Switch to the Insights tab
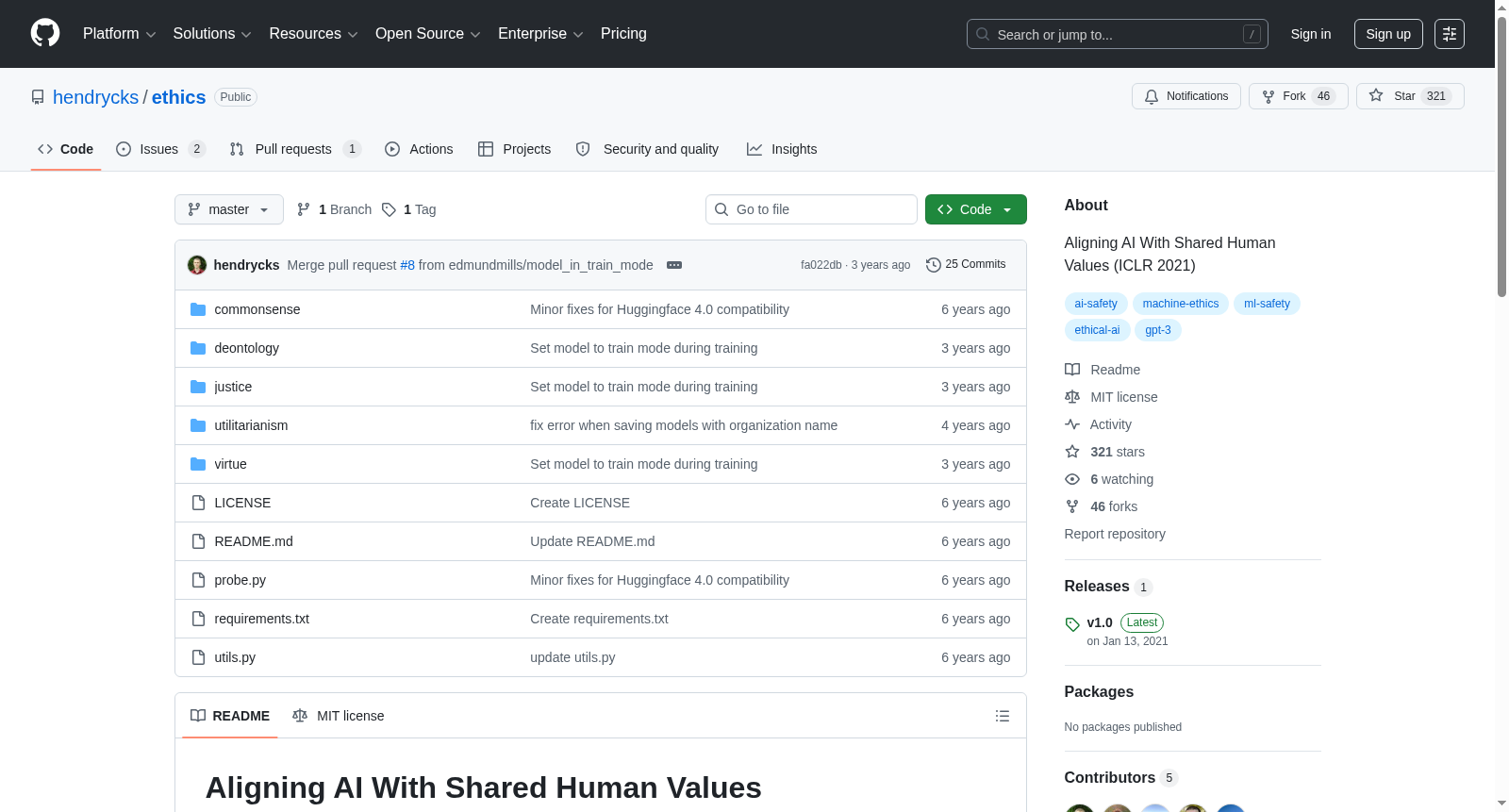 pyautogui.click(x=782, y=149)
